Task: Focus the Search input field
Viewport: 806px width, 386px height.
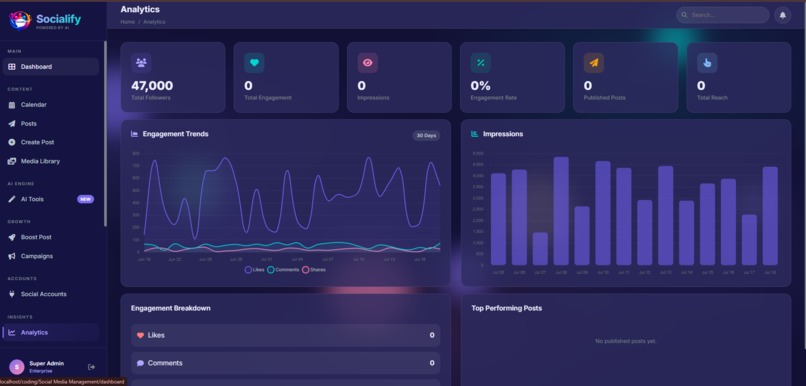Action: click(722, 15)
